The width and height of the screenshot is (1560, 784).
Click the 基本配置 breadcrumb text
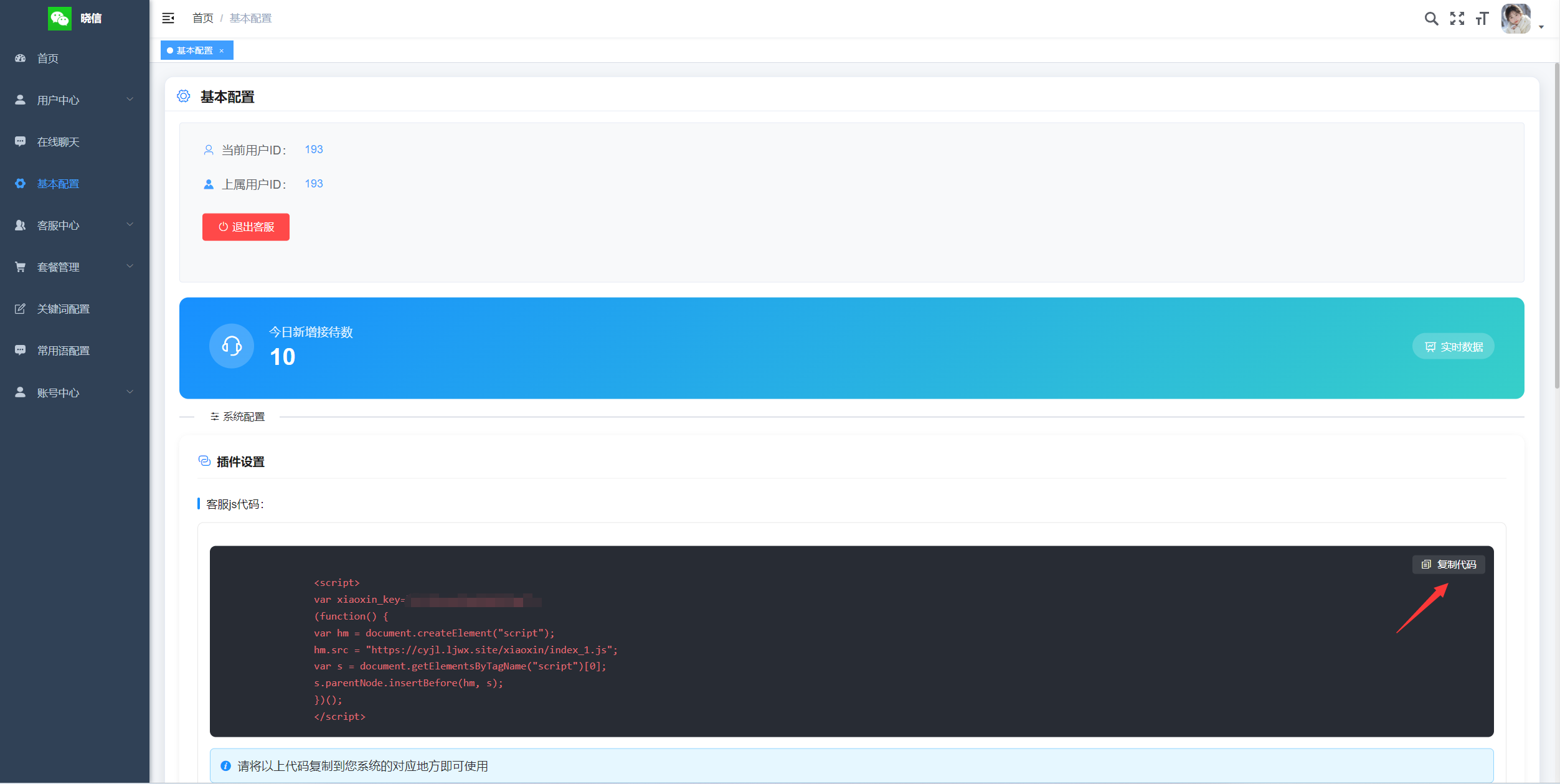click(250, 18)
